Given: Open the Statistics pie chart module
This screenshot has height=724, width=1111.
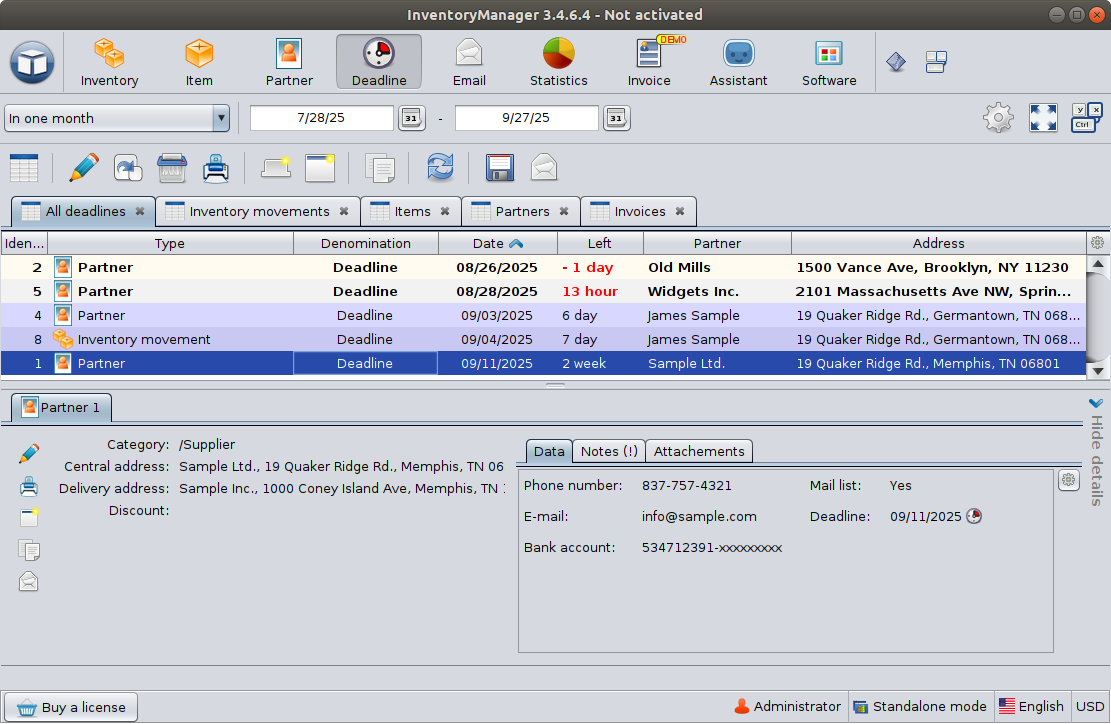Looking at the screenshot, I should point(558,62).
